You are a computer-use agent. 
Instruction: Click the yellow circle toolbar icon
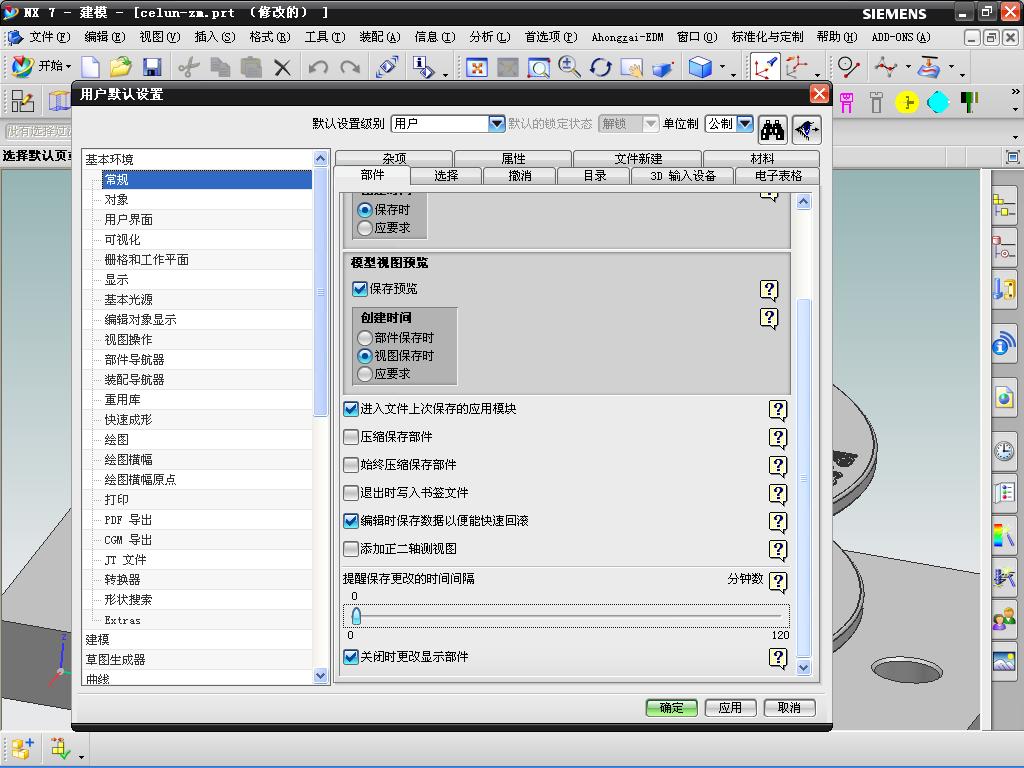click(x=906, y=103)
